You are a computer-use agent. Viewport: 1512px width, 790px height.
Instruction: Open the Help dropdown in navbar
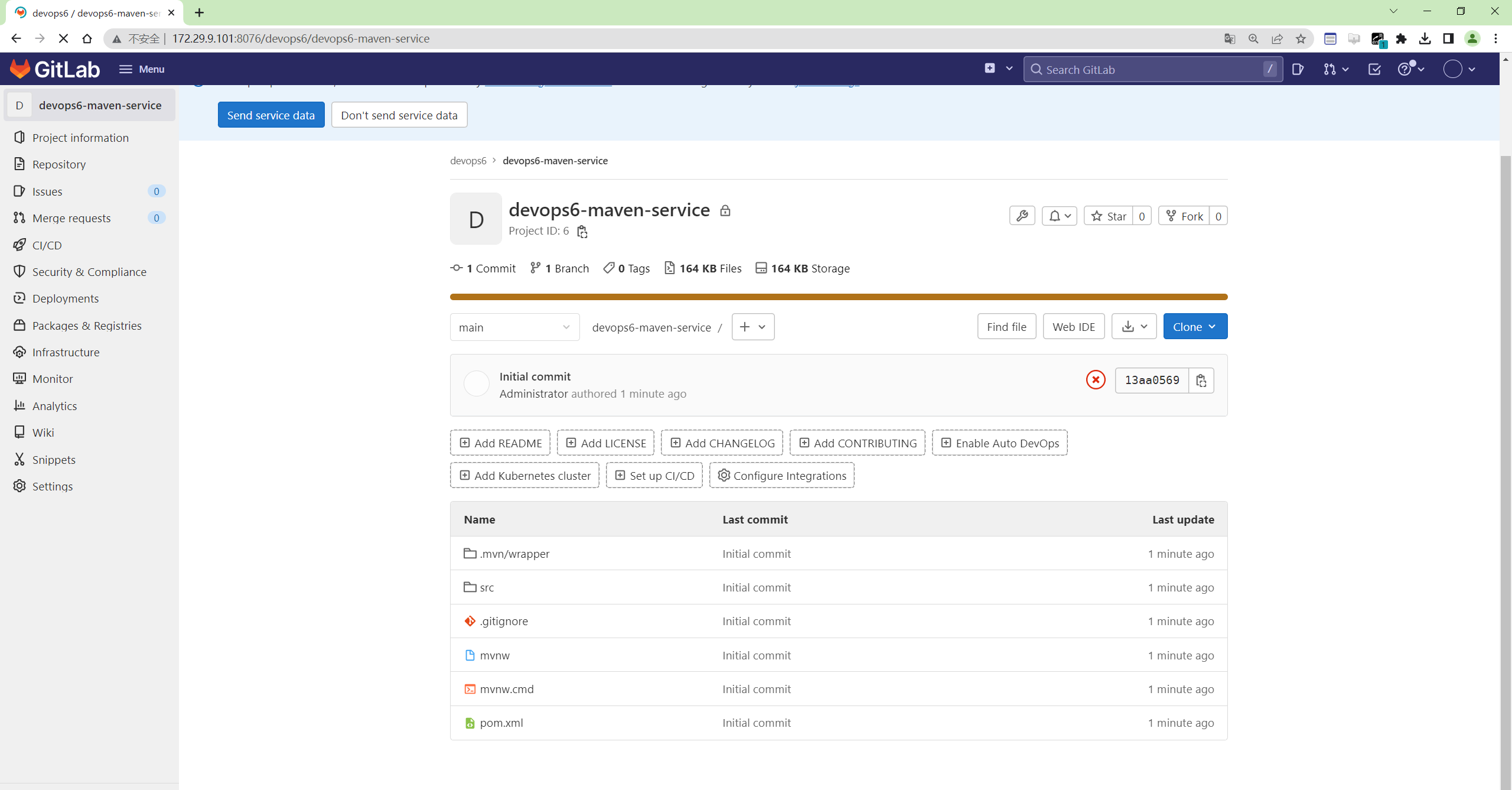click(1411, 69)
